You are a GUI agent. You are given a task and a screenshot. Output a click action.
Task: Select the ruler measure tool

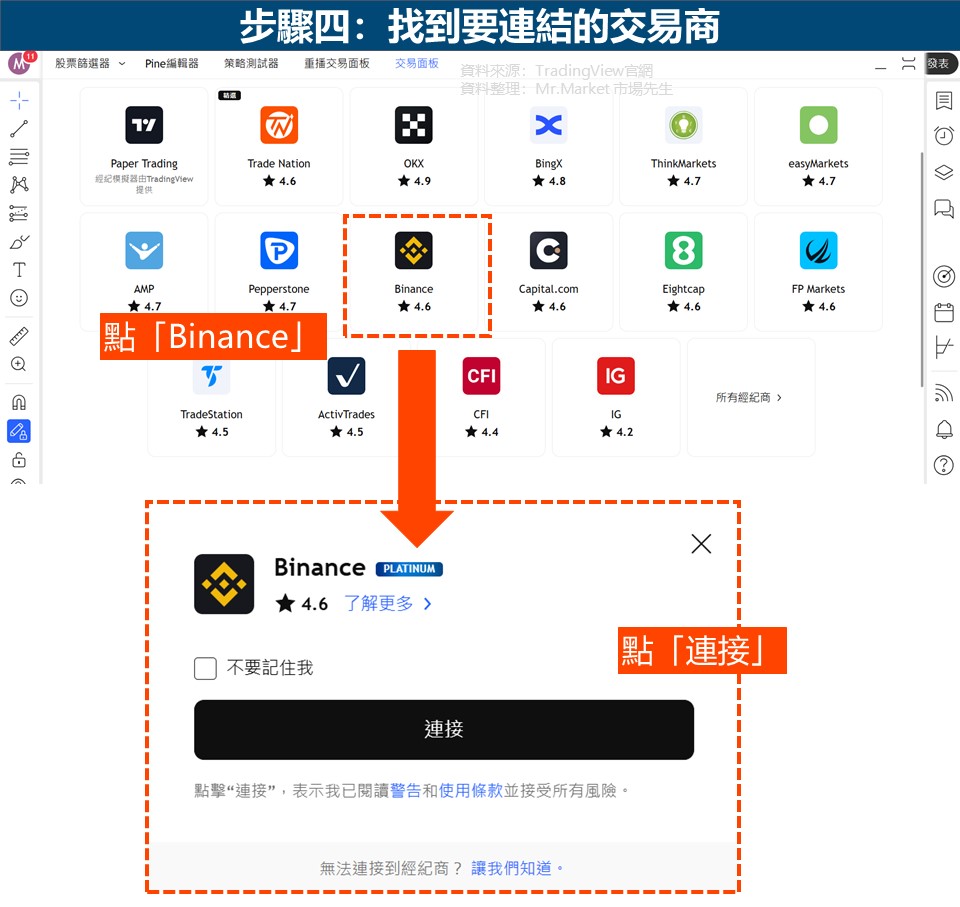(19, 336)
